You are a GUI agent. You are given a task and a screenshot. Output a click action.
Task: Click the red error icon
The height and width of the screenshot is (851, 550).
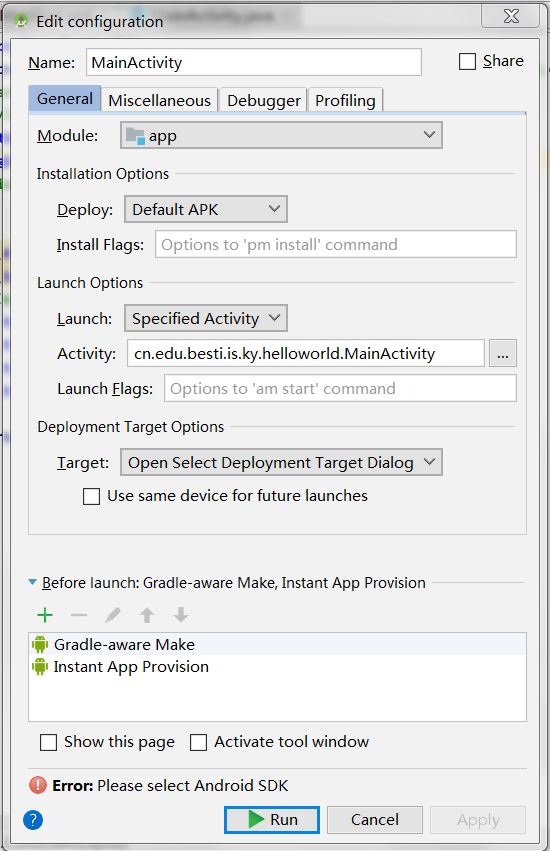click(38, 785)
